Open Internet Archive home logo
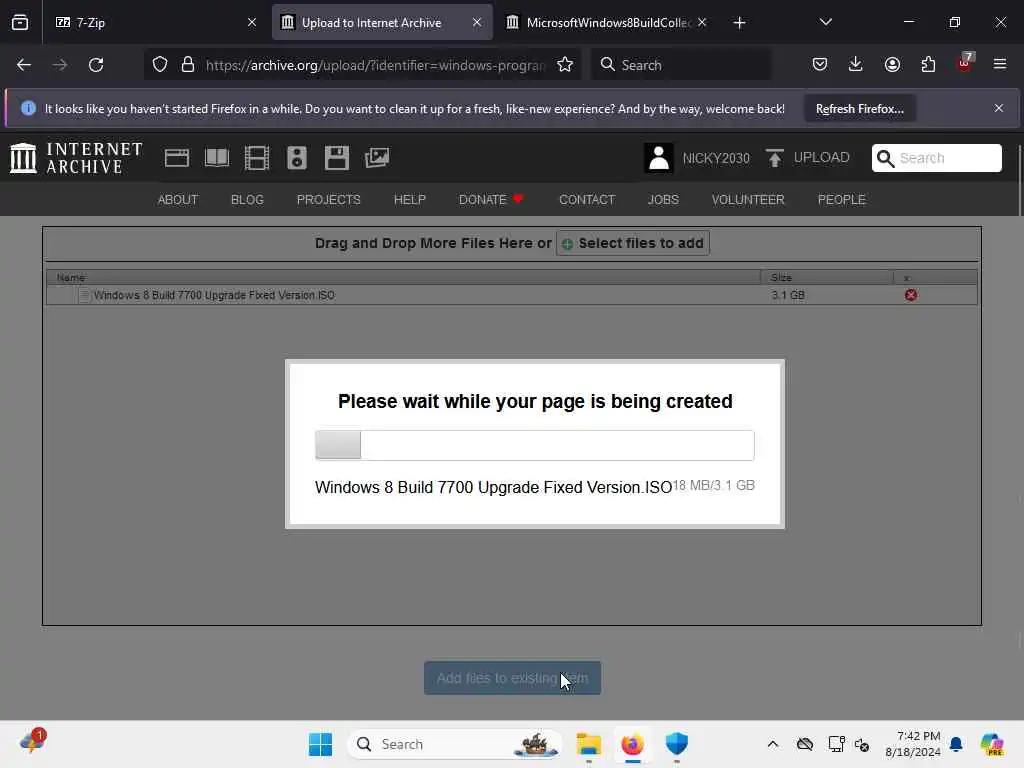The height and width of the screenshot is (768, 1024). [x=76, y=158]
